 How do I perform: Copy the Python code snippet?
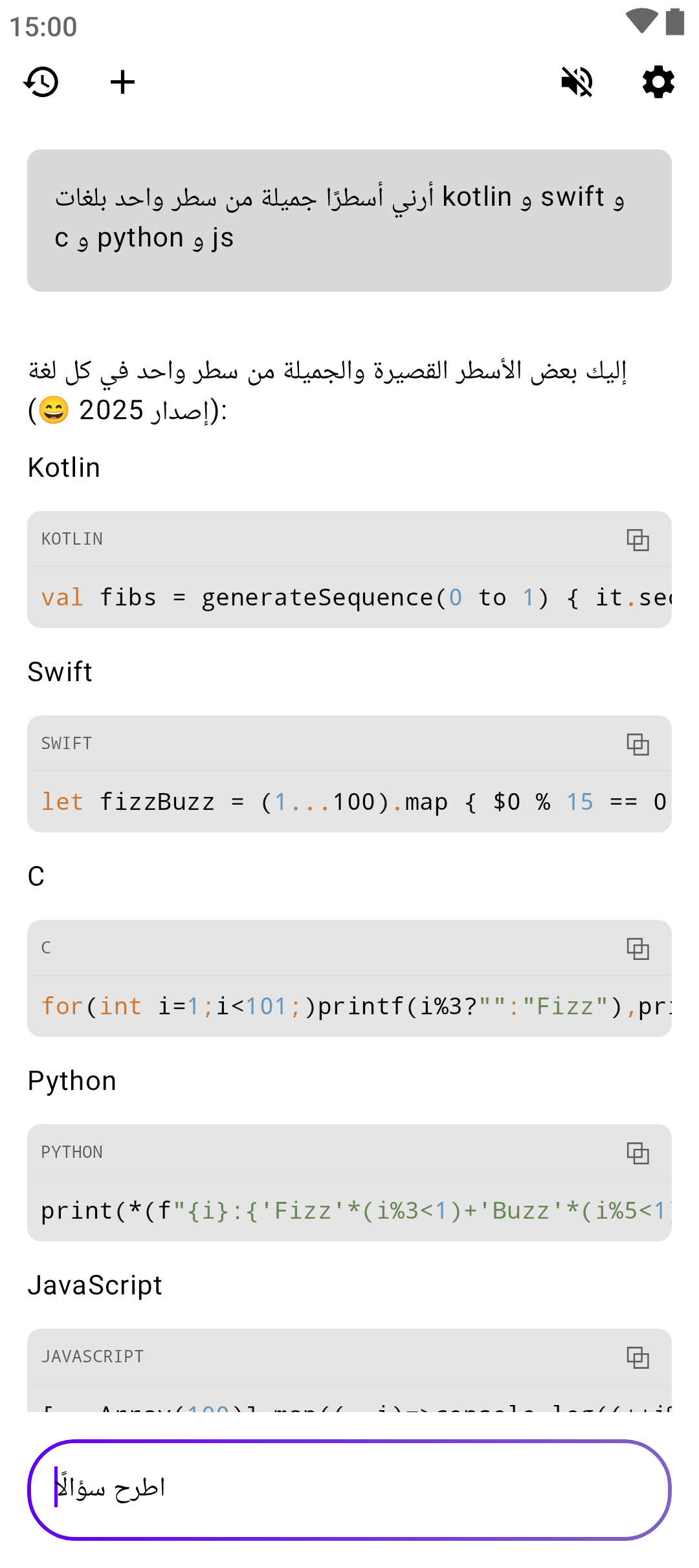point(638,1153)
